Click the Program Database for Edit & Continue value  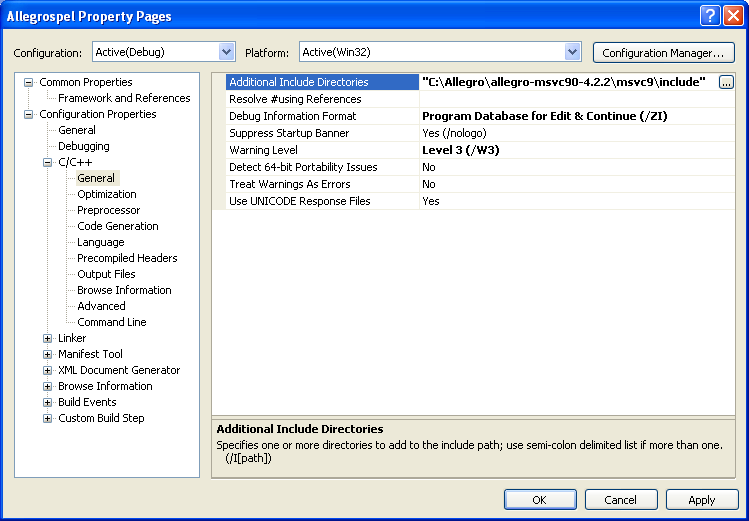pos(577,116)
